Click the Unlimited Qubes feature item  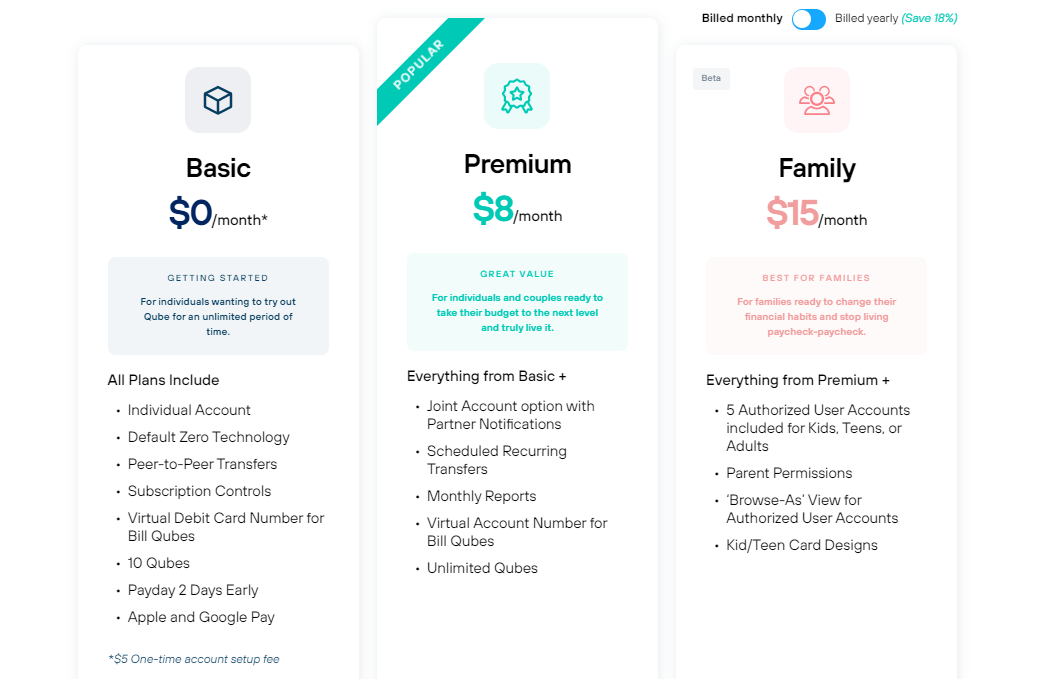pyautogui.click(x=482, y=568)
